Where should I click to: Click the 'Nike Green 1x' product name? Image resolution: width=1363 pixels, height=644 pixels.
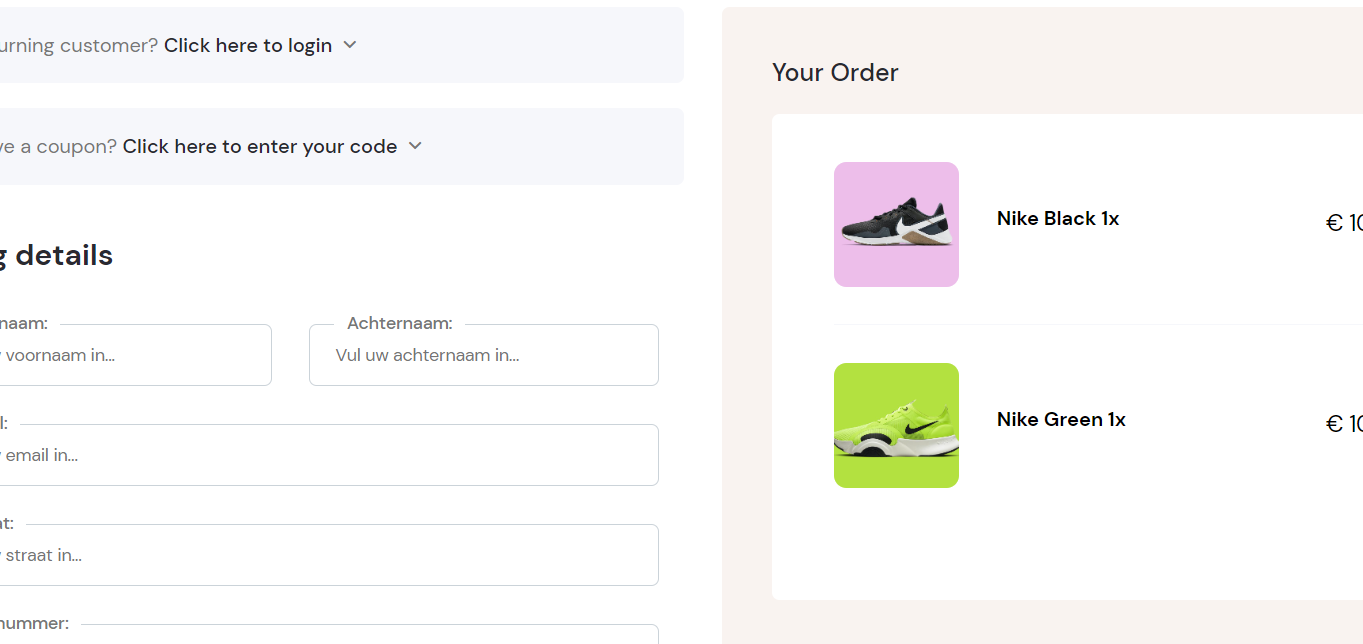pyautogui.click(x=1061, y=420)
